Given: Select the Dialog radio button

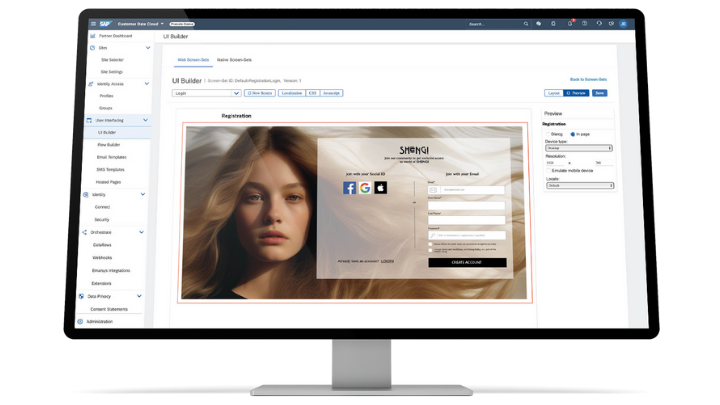Looking at the screenshot, I should click(548, 134).
